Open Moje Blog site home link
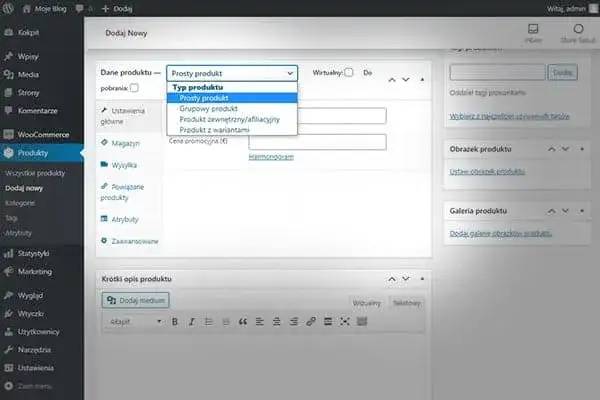The height and width of the screenshot is (400, 600). [44, 8]
